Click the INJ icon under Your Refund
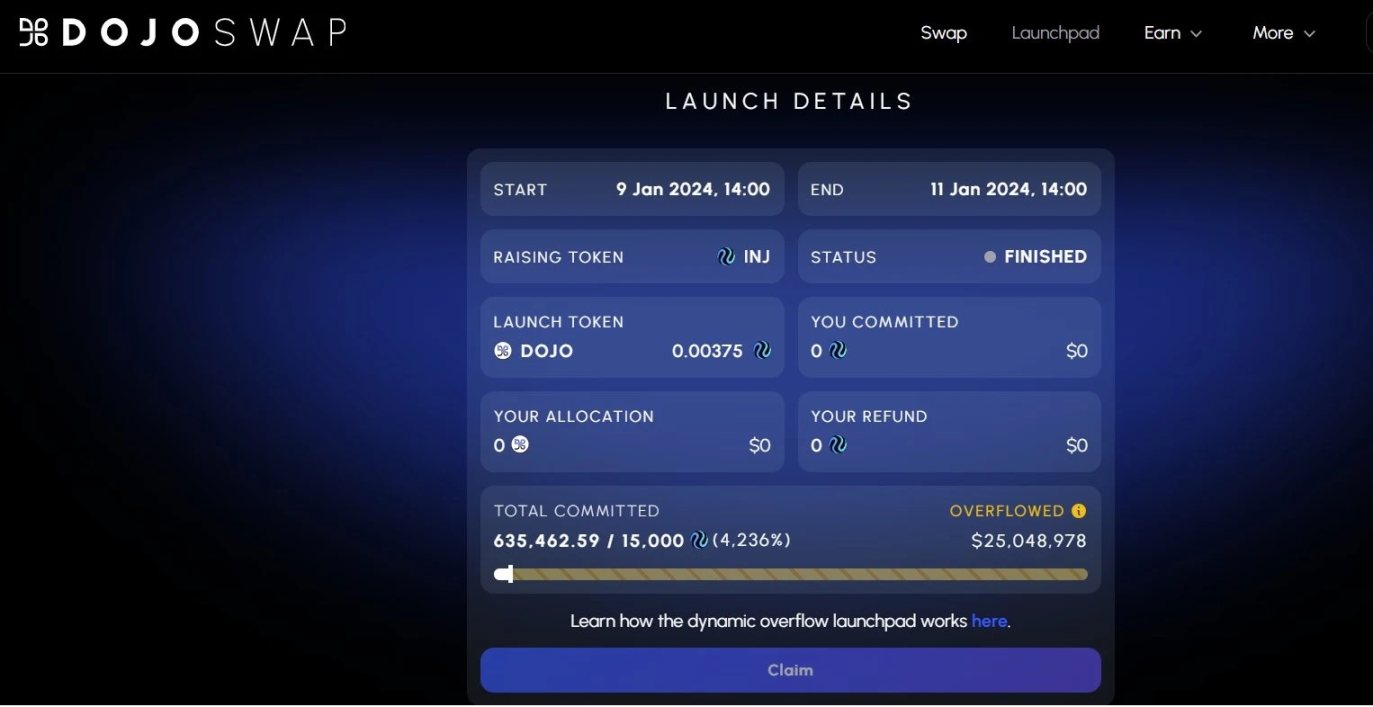1373x707 pixels. pos(837,445)
